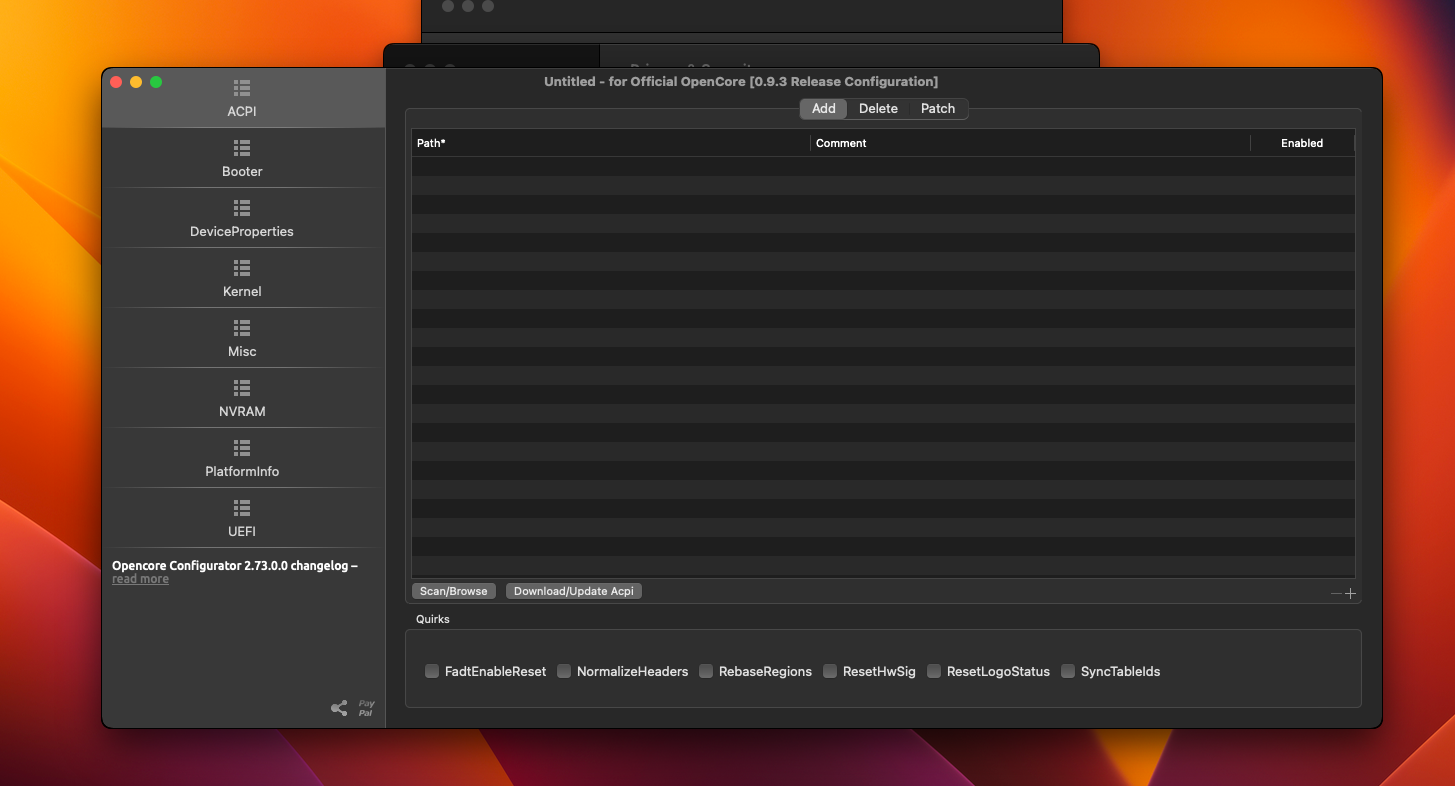Switch to the UEFI section icon
Image resolution: width=1455 pixels, height=786 pixels.
click(x=242, y=508)
